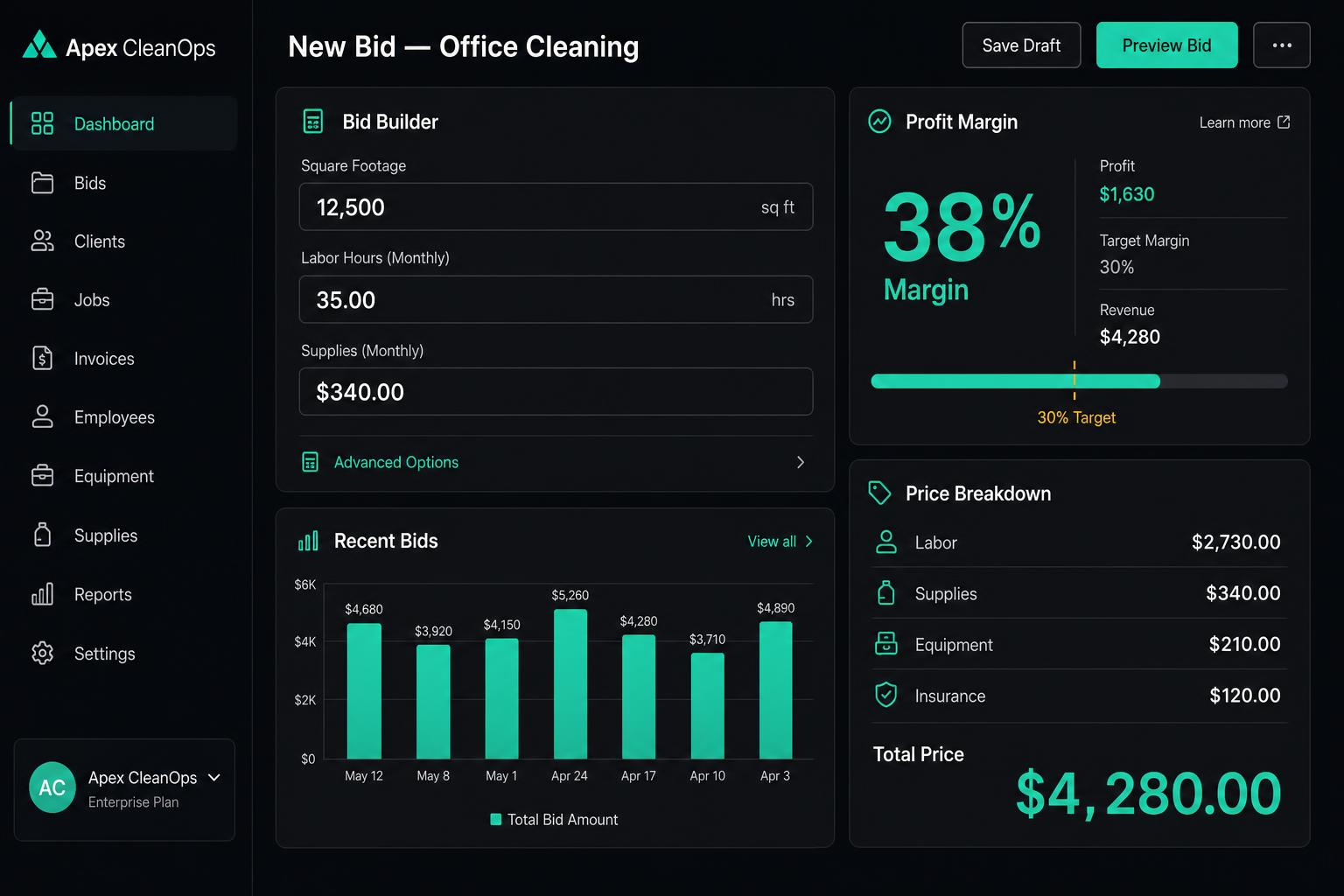Select the May 12 bar

coord(364,690)
